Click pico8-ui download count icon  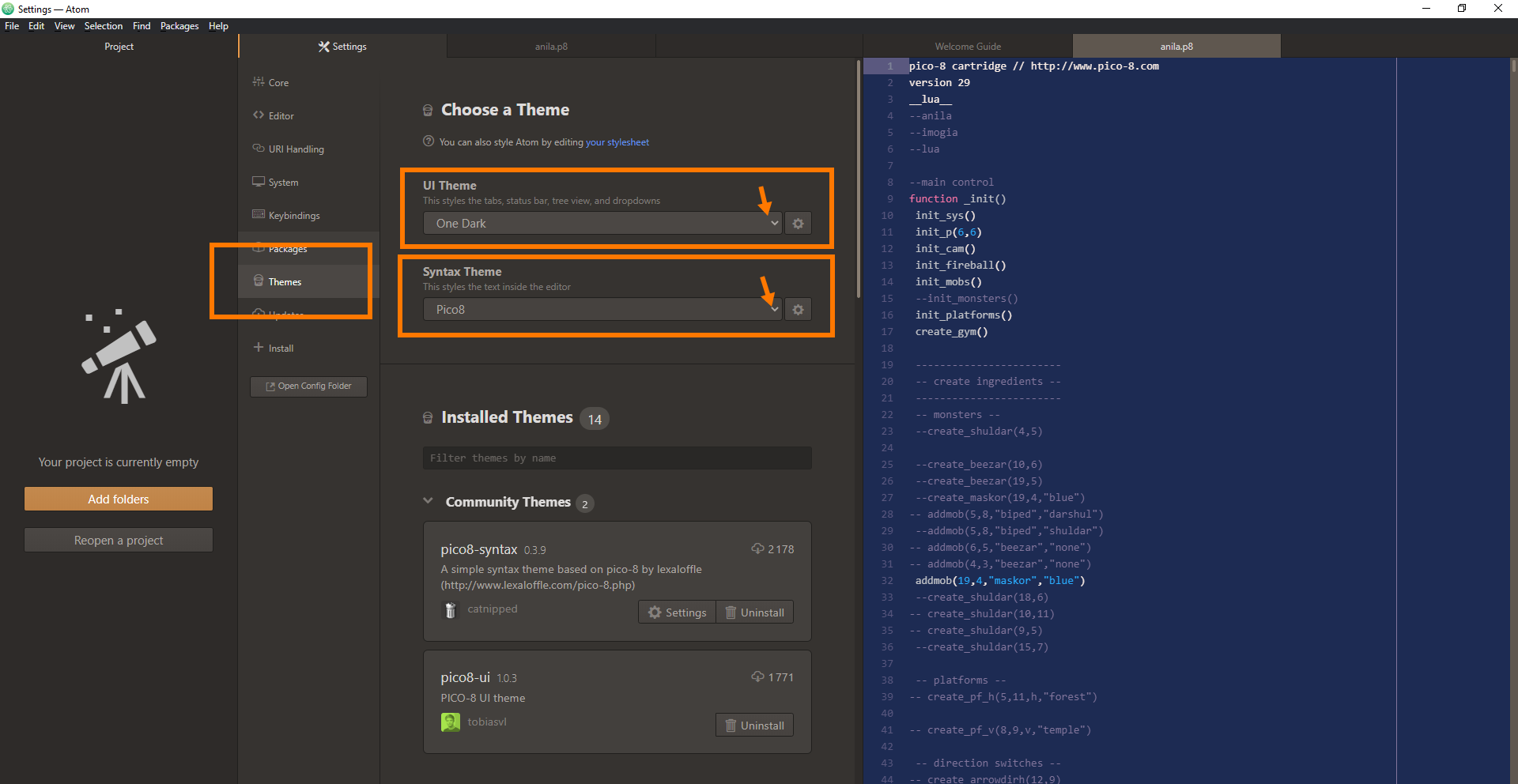tap(757, 677)
